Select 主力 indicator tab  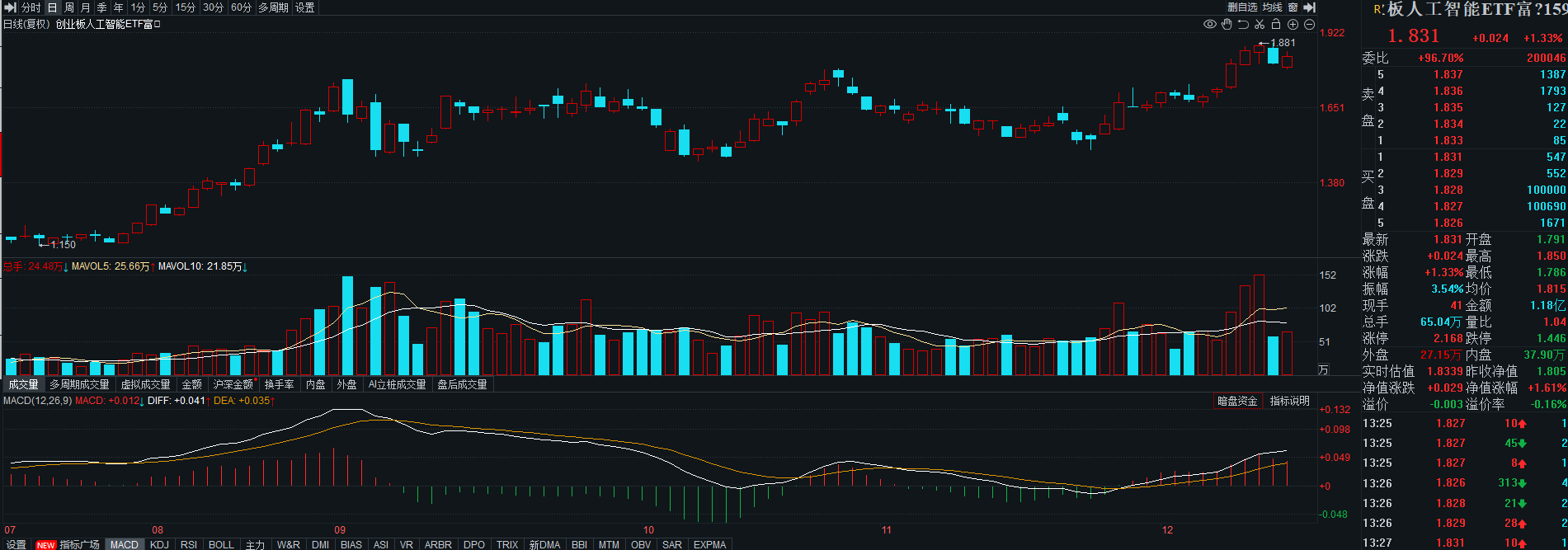tap(256, 545)
